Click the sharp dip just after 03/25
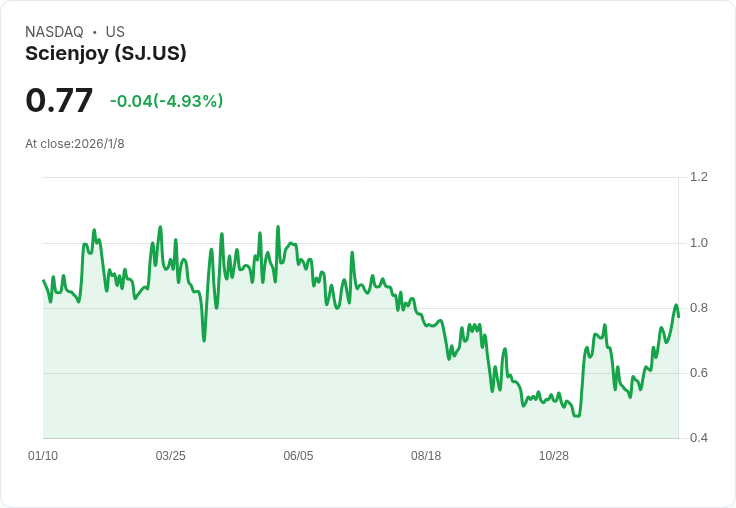The height and width of the screenshot is (508, 736). [204, 340]
